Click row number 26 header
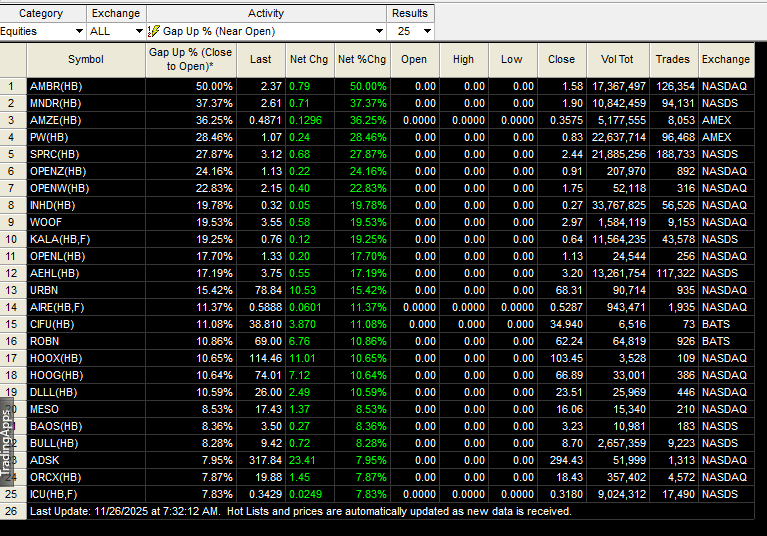 tap(11, 512)
